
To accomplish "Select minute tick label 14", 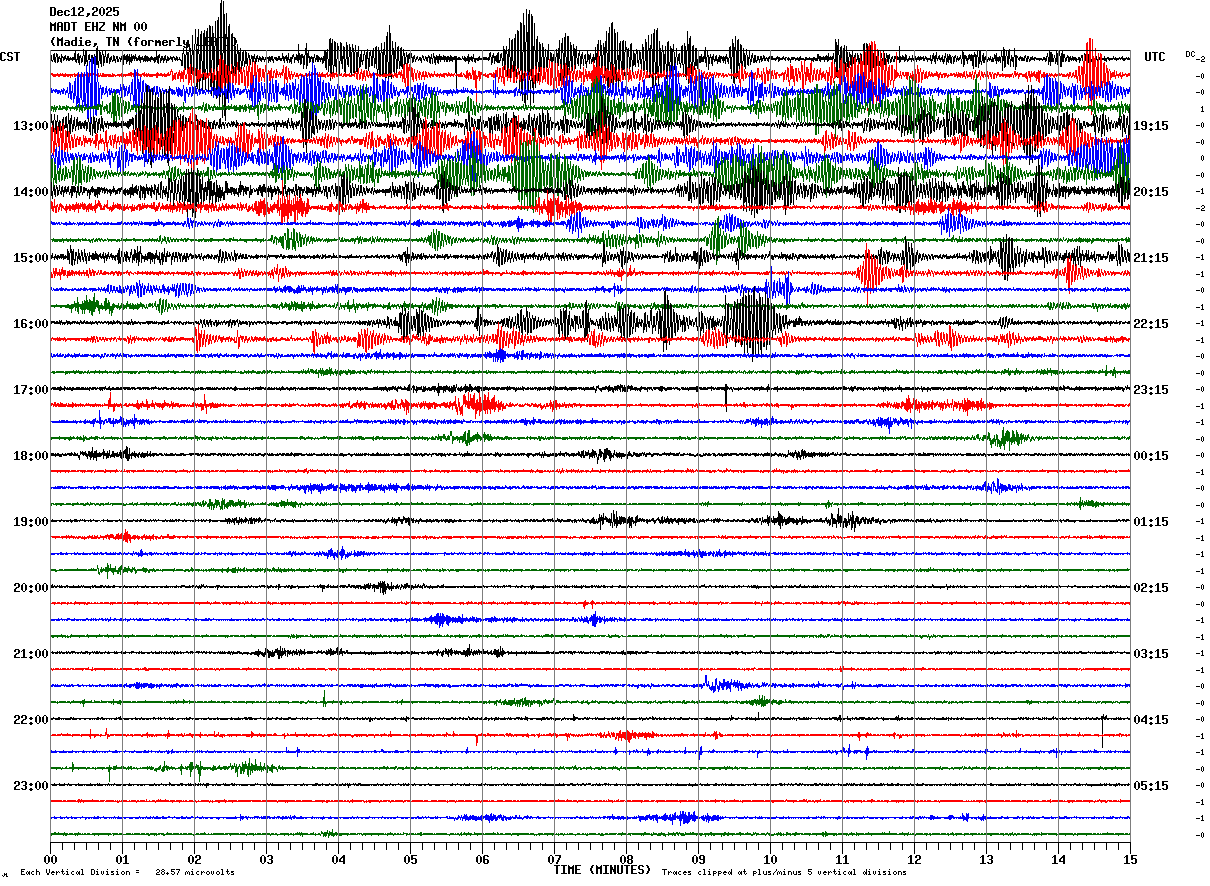I will pyautogui.click(x=1058, y=859).
